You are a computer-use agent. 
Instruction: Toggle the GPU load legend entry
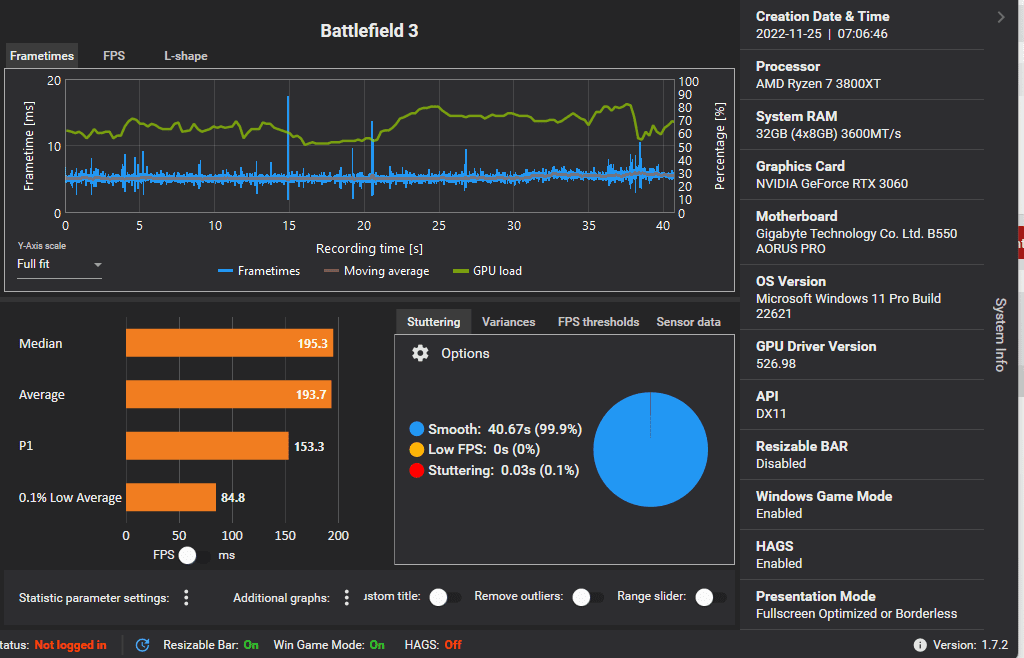click(487, 271)
